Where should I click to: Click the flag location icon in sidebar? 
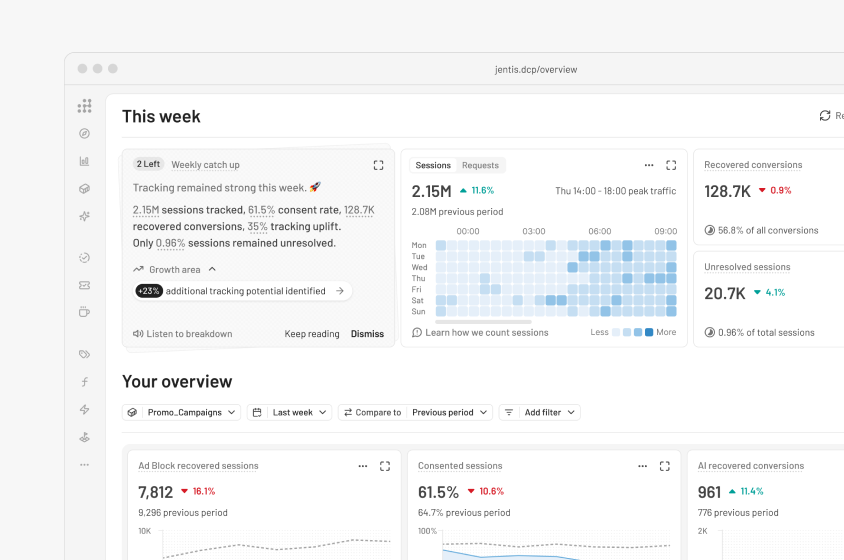pos(85,437)
